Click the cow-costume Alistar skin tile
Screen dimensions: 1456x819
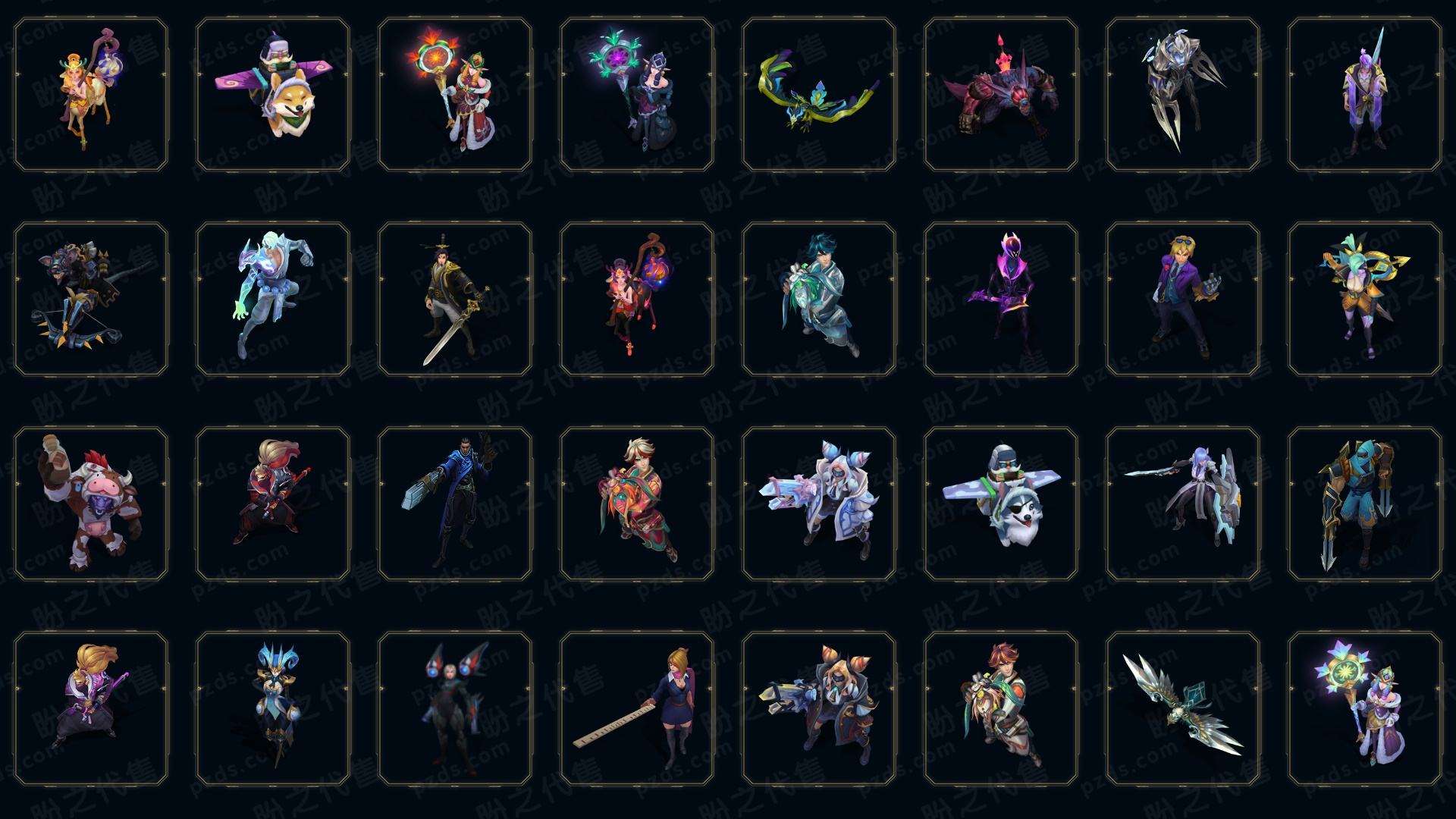(x=91, y=504)
